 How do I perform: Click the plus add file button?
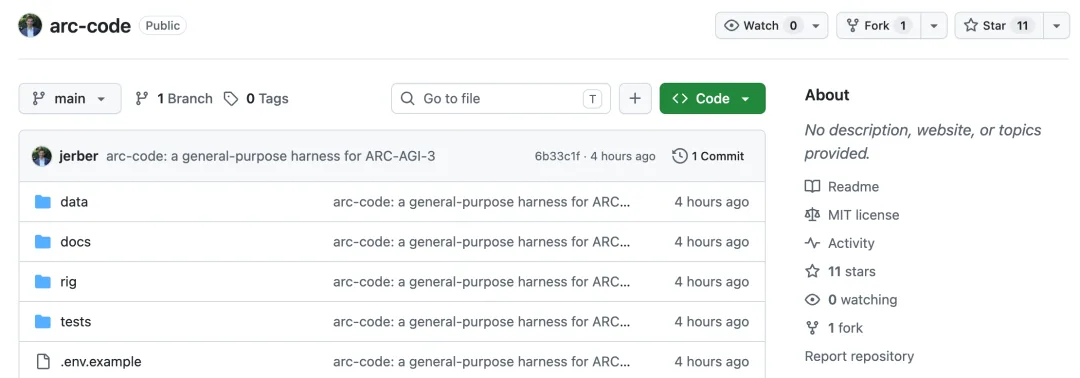[x=635, y=98]
